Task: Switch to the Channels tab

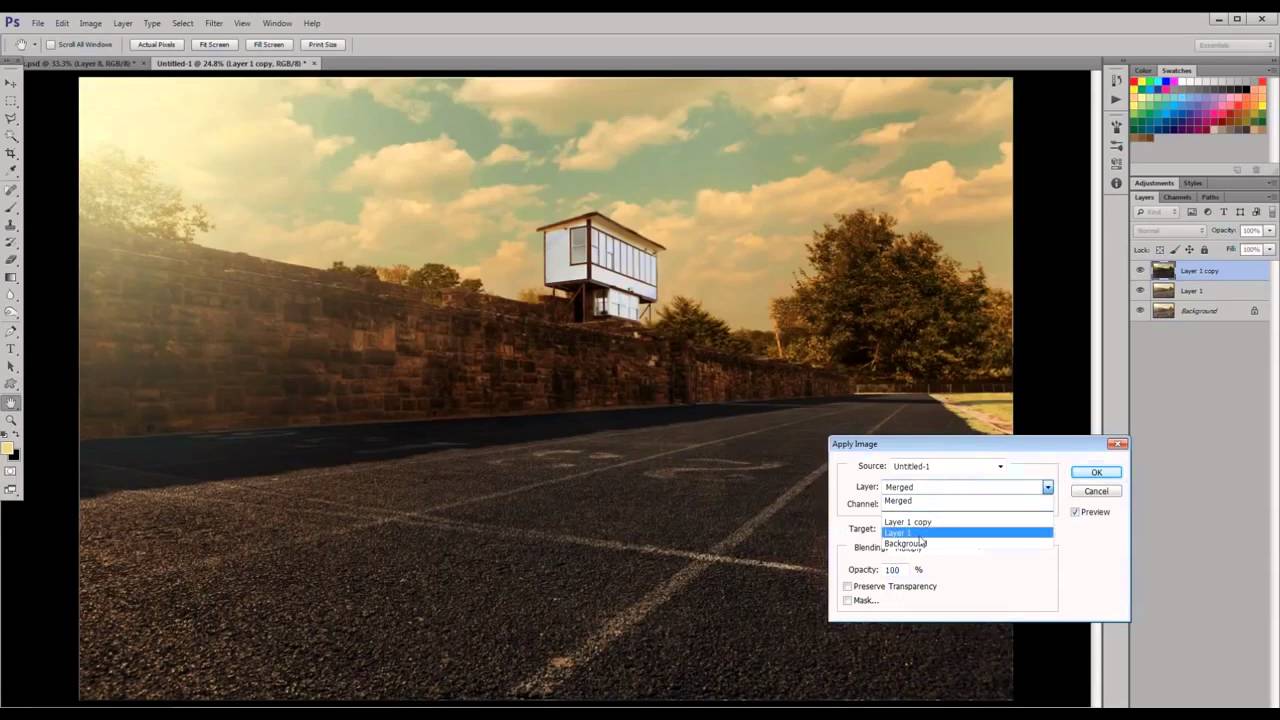Action: pyautogui.click(x=1176, y=197)
